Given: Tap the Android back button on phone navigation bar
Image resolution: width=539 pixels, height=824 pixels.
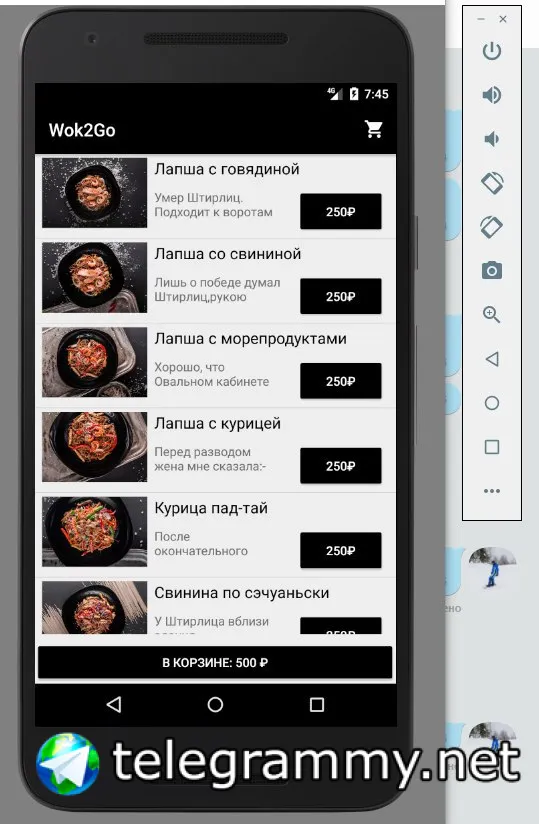Looking at the screenshot, I should click(114, 704).
